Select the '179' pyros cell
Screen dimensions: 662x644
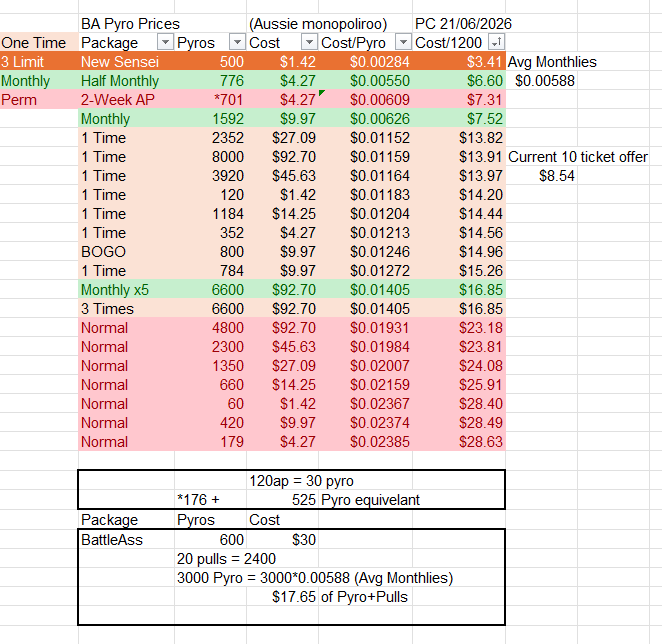click(210, 442)
